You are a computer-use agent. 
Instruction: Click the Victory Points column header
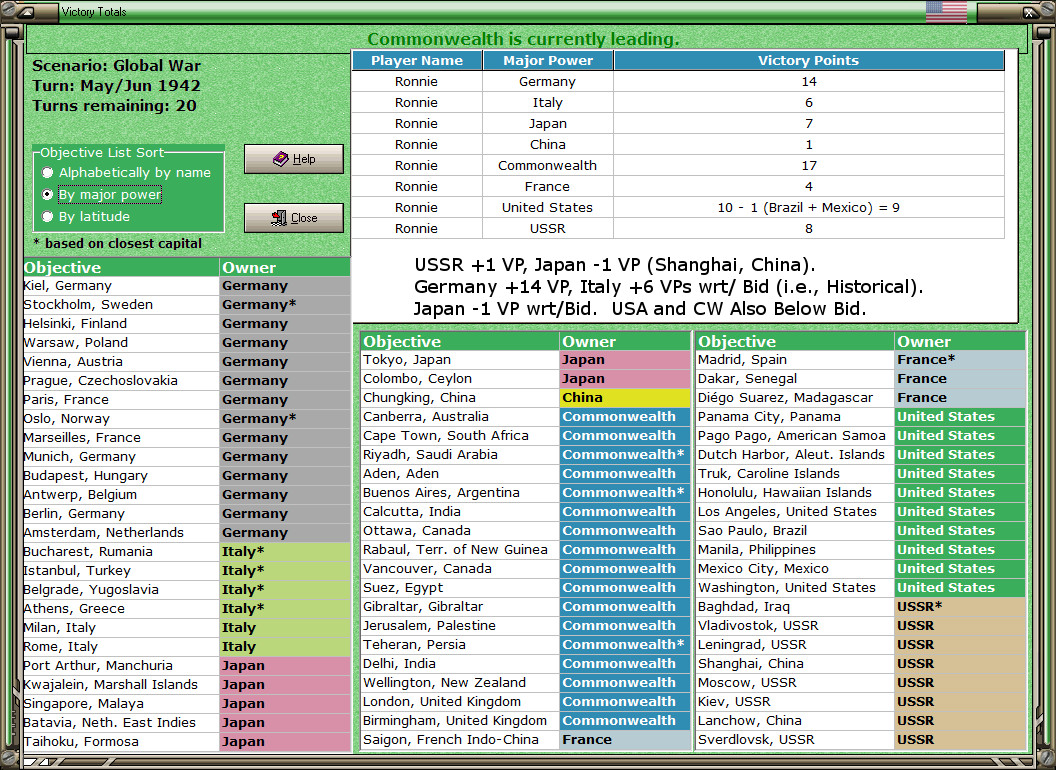coord(808,61)
